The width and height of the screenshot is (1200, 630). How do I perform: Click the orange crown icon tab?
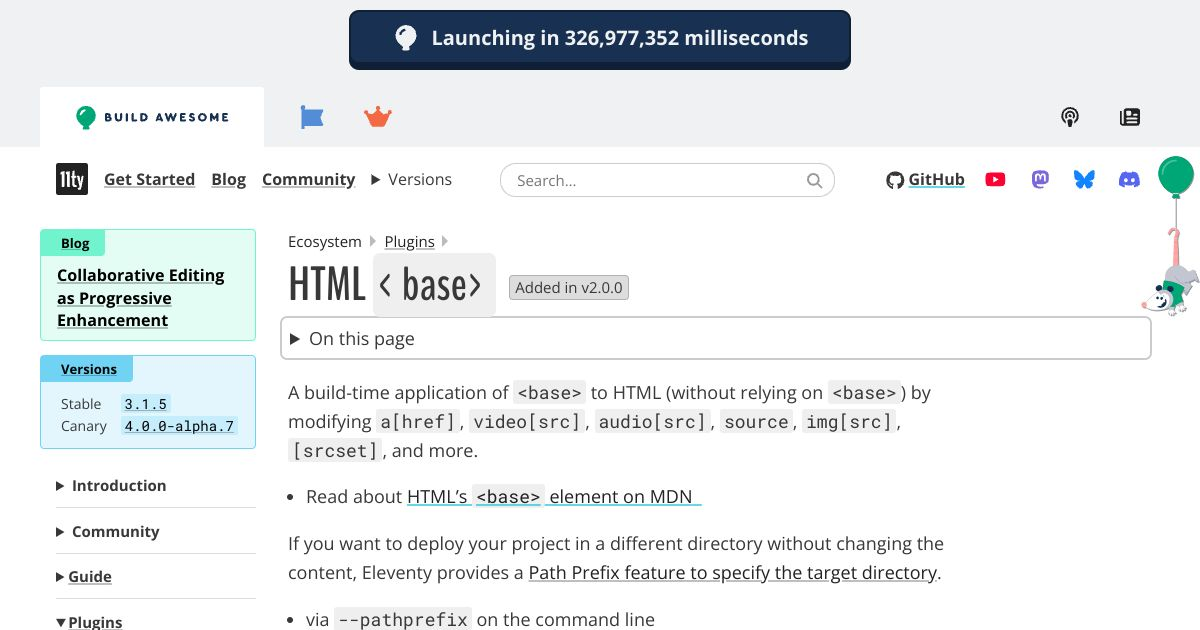(x=377, y=117)
